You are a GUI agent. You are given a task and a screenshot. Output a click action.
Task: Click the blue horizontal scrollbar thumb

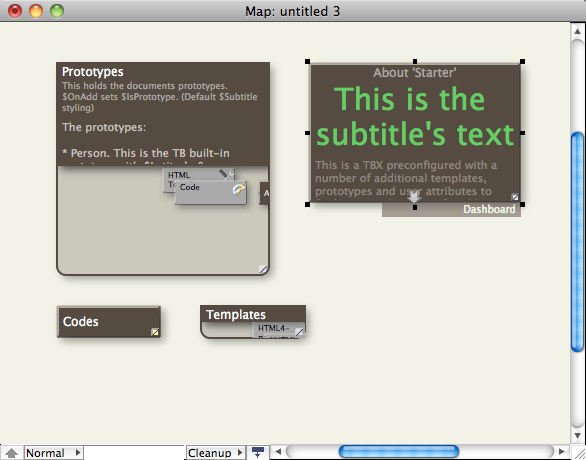[x=399, y=451]
